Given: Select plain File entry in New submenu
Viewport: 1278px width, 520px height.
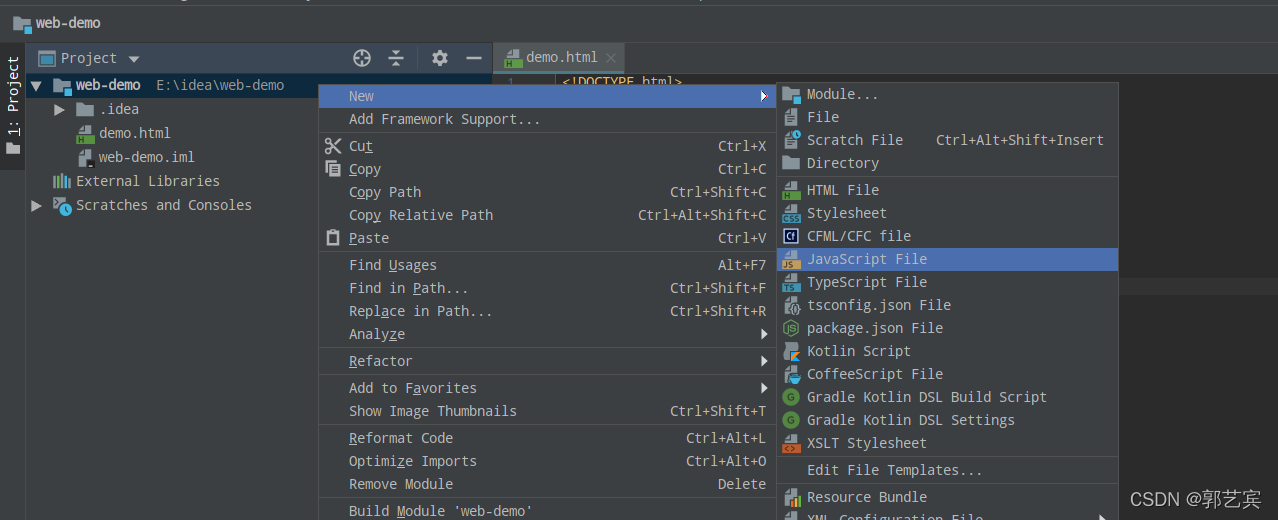Looking at the screenshot, I should (947, 117).
